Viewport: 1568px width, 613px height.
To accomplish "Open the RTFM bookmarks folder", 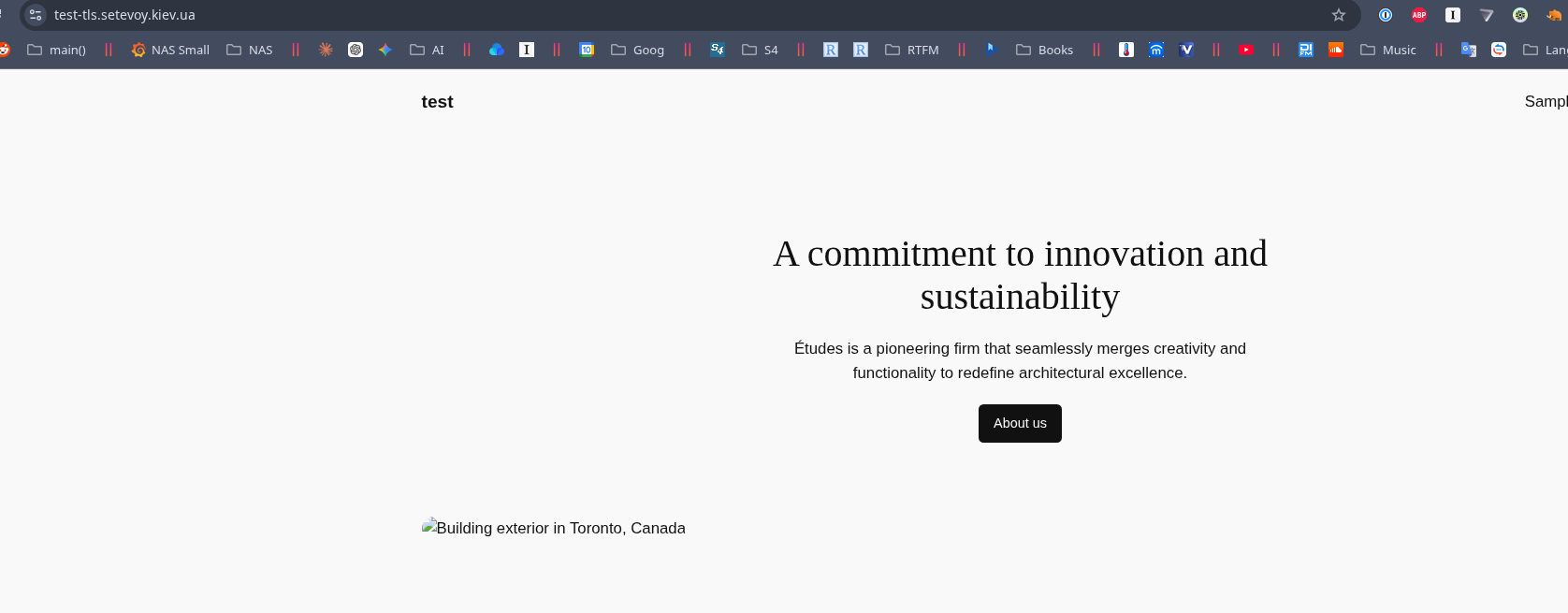I will click(x=912, y=50).
